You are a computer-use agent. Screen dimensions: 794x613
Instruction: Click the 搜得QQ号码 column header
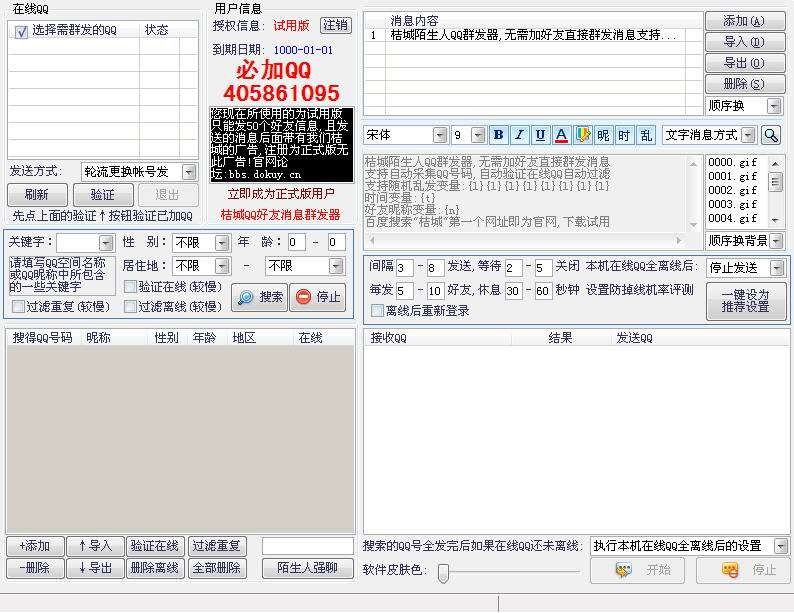[43, 338]
